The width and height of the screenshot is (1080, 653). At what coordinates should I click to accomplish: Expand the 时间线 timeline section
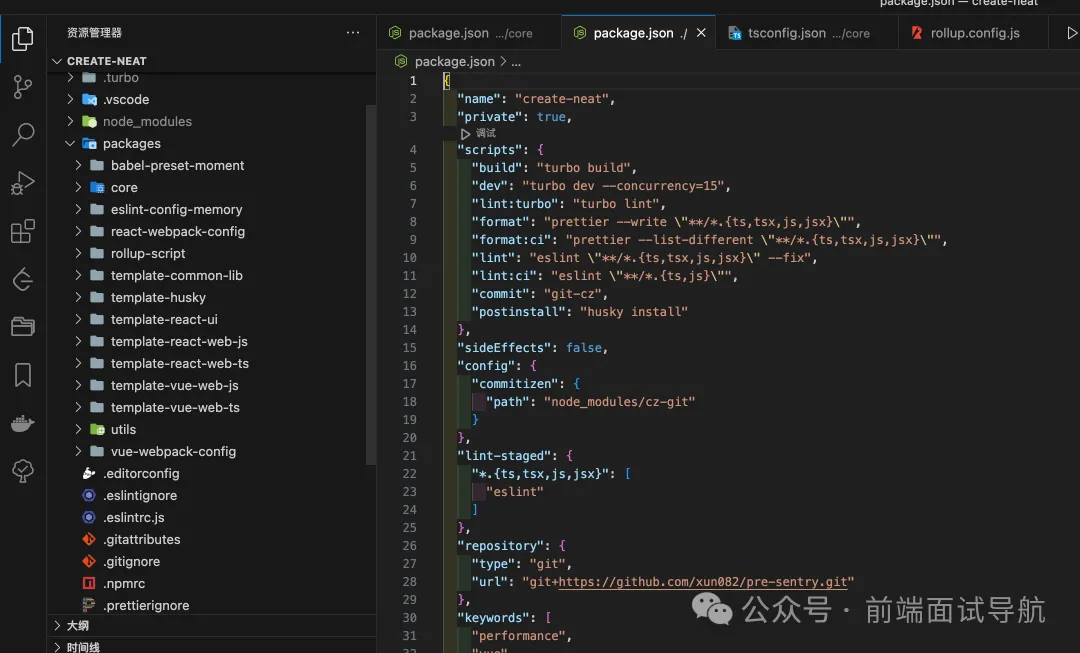pyautogui.click(x=83, y=647)
